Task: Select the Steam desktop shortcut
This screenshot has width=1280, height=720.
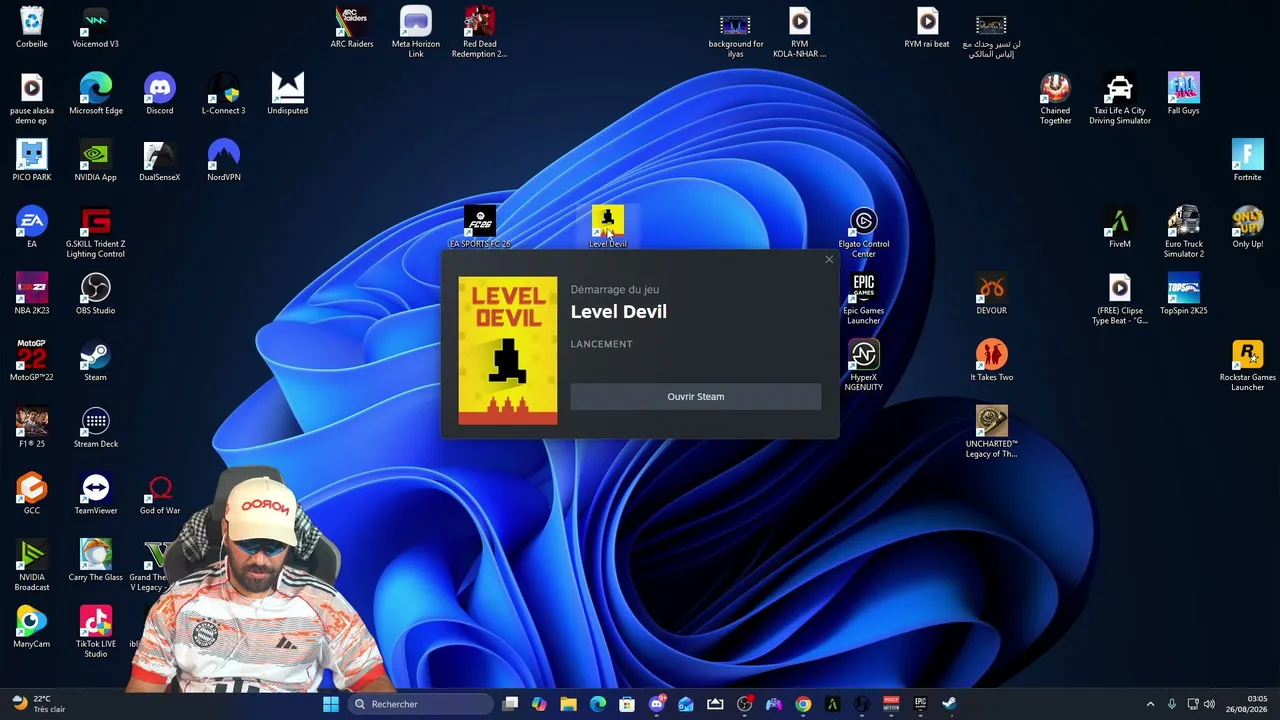Action: (x=96, y=361)
